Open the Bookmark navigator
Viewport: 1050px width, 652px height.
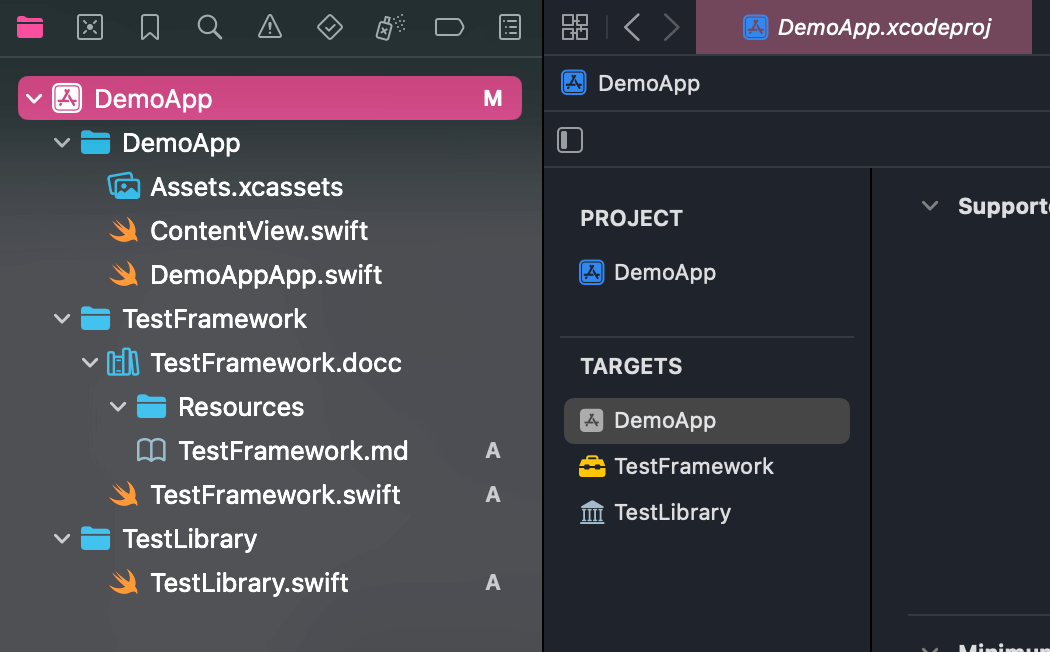[149, 27]
